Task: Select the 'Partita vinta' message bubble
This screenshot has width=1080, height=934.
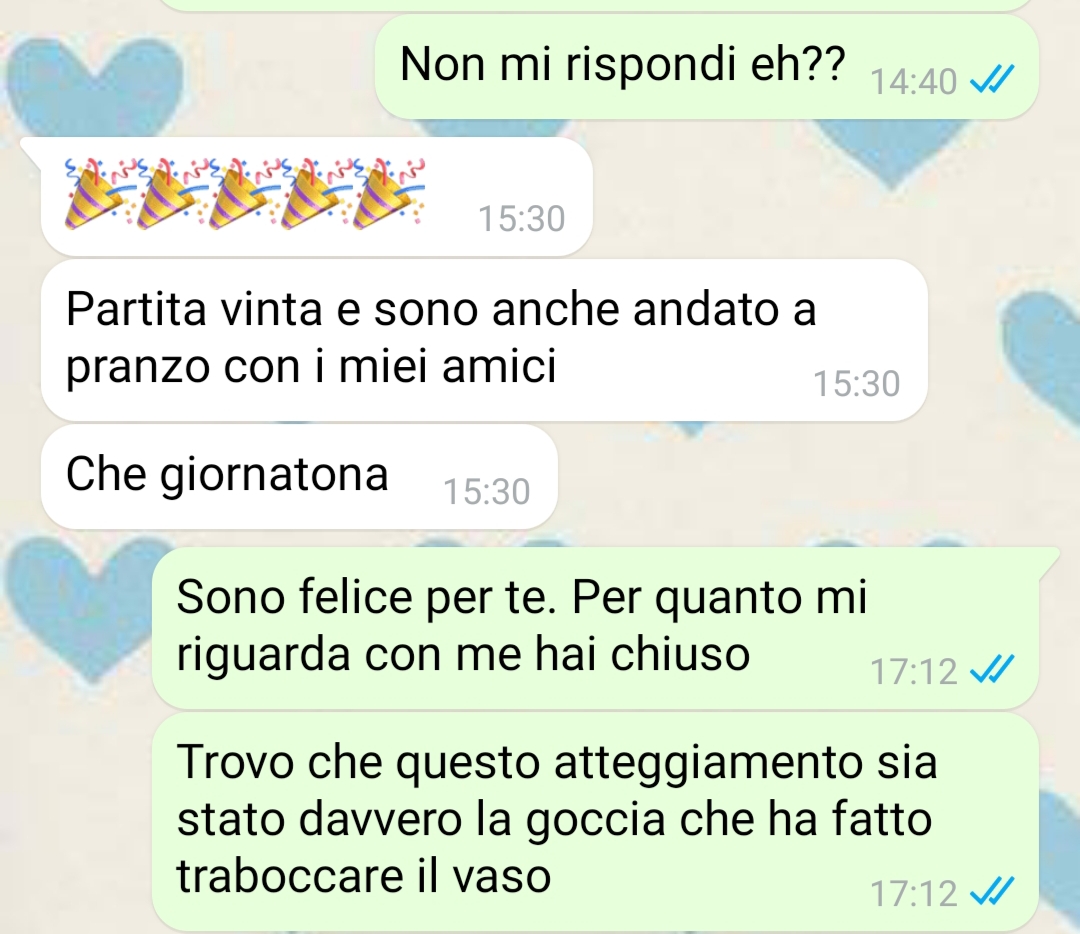Action: [484, 340]
